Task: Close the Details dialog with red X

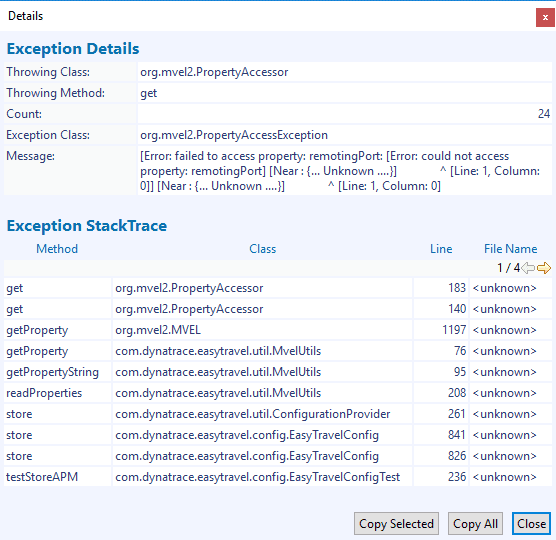Action: pos(545,17)
